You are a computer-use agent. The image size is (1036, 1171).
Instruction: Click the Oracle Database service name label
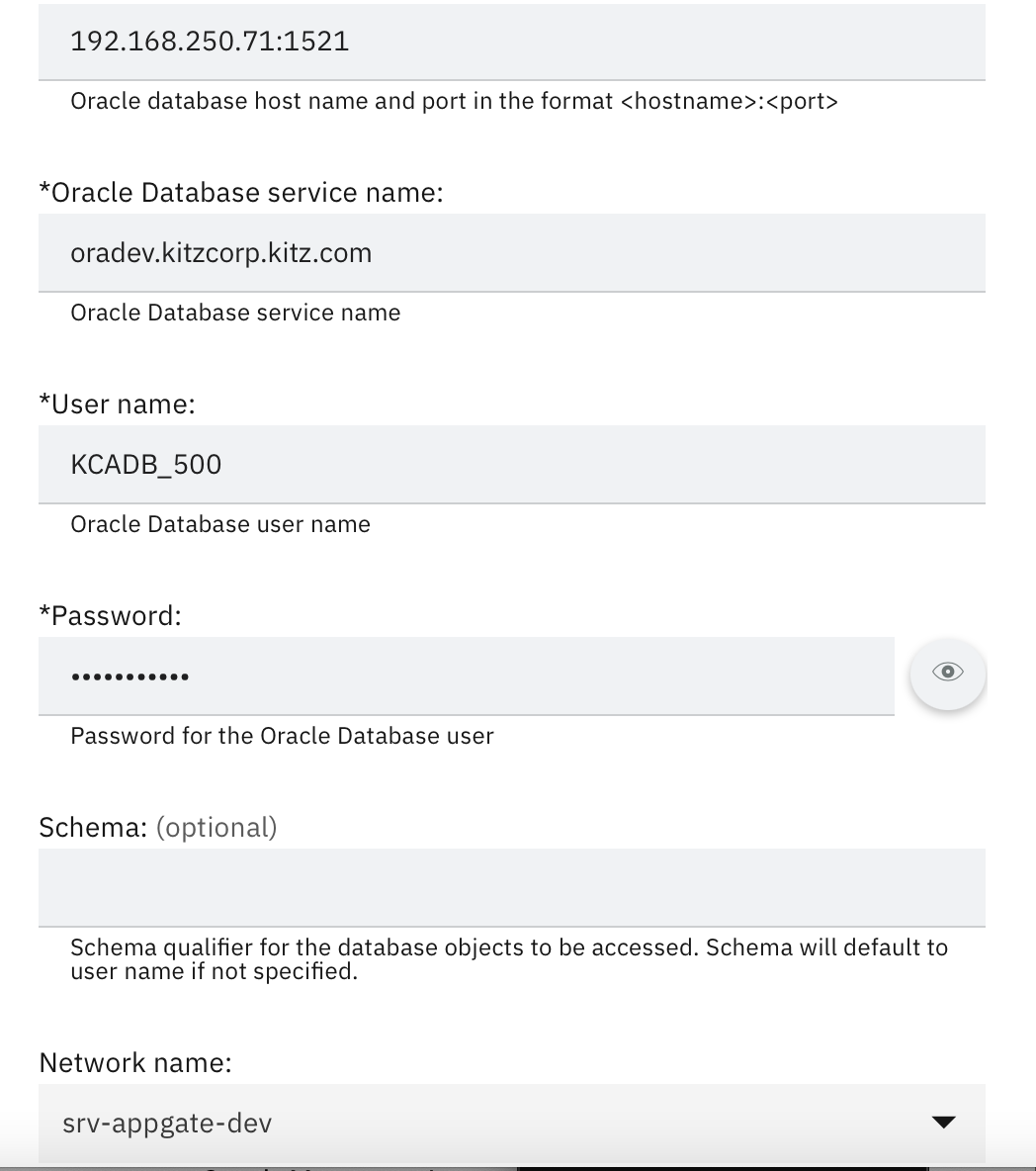[242, 192]
